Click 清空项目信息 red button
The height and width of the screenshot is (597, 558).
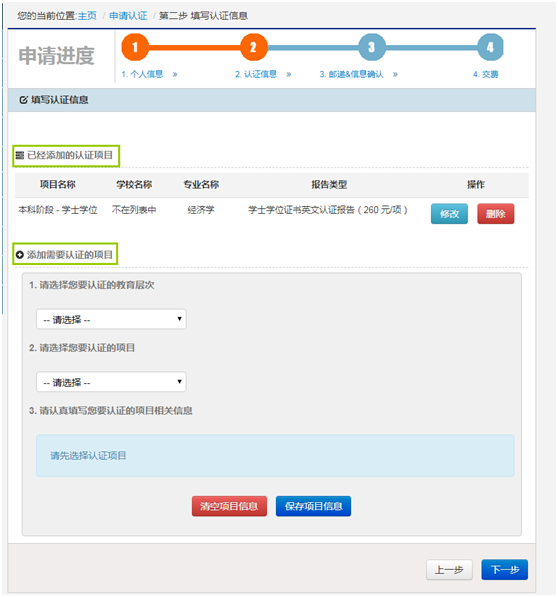pos(229,506)
